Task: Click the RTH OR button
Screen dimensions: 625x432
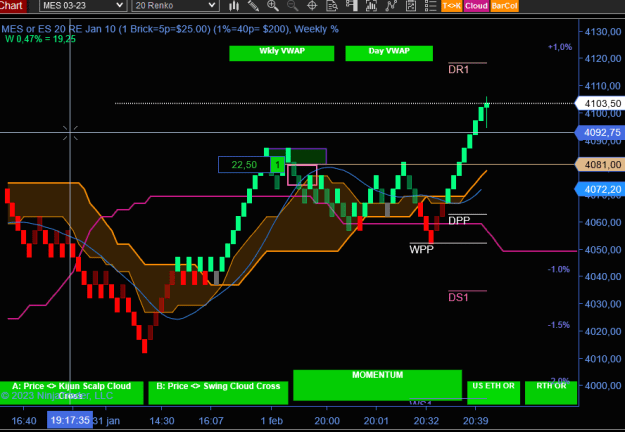Action: 551,393
